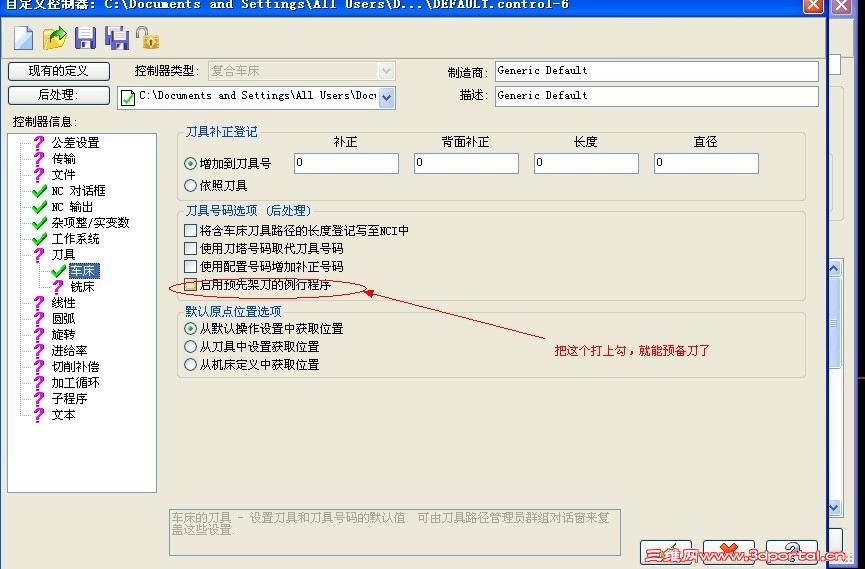Select 进给率 in the tree
Viewport: 865px width, 569px height.
(70, 351)
